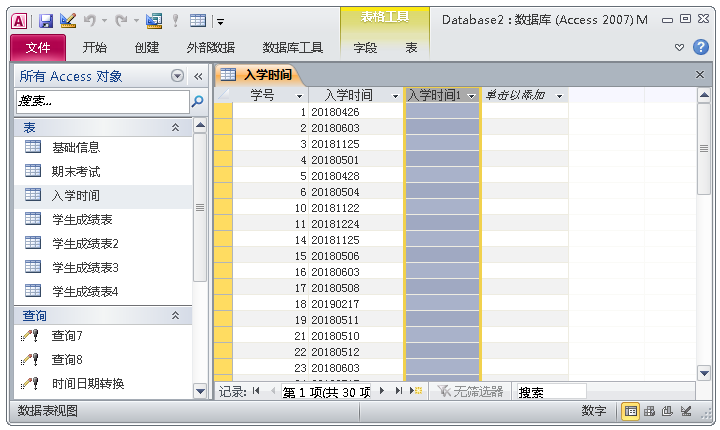Click the datasheet scroll down arrow
This screenshot has width=720, height=430.
pyautogui.click(x=704, y=373)
